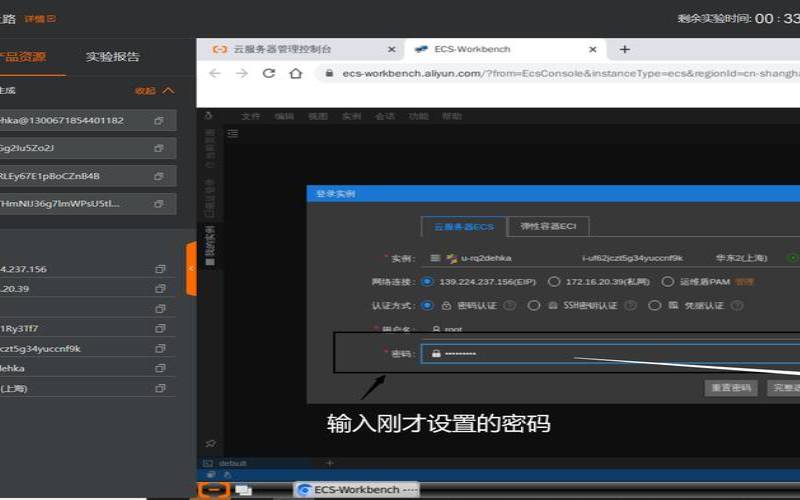Choose SSH密钥认证 key authentication
This screenshot has height=500, width=800.
tap(534, 306)
